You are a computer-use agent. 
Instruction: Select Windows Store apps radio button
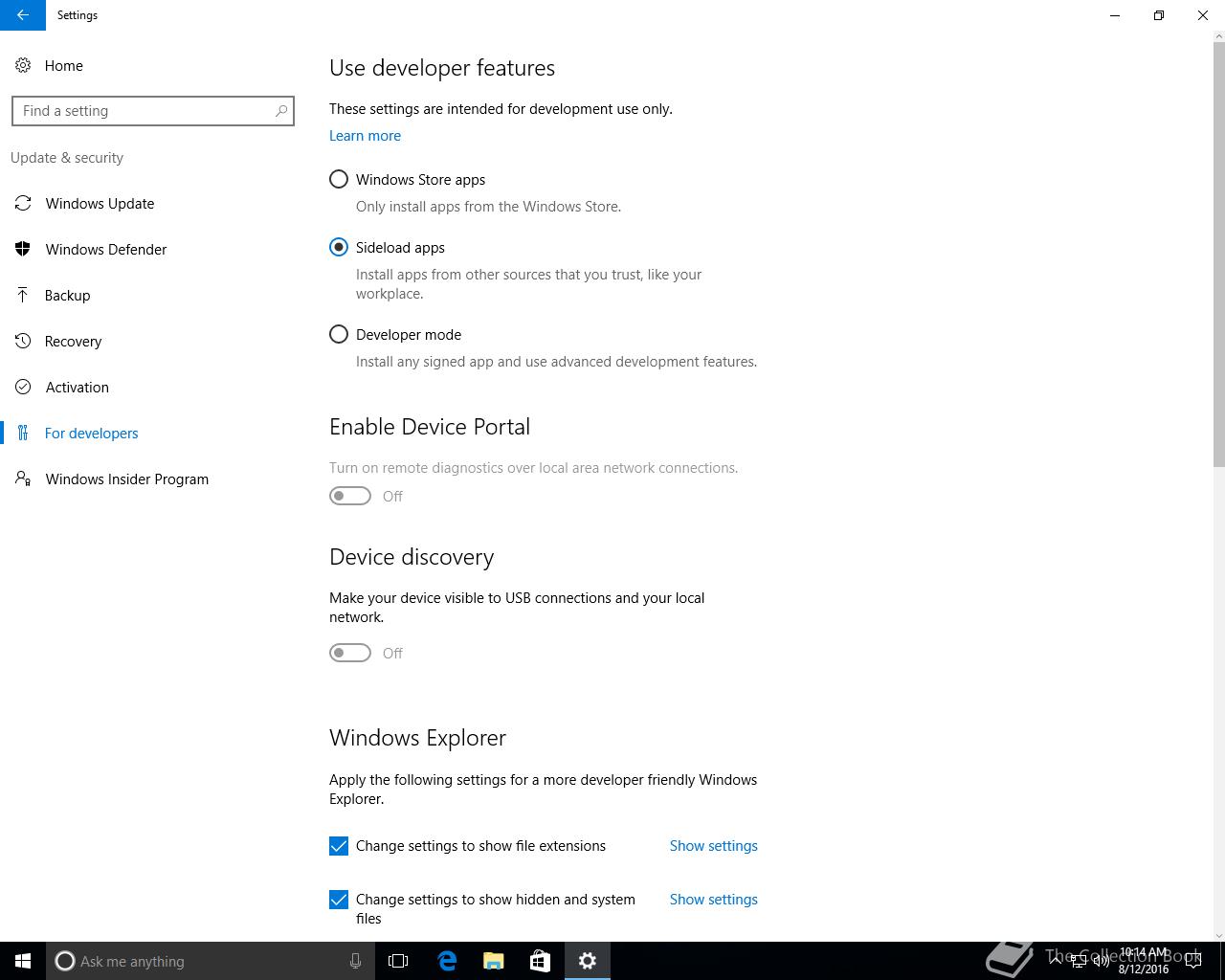(339, 179)
